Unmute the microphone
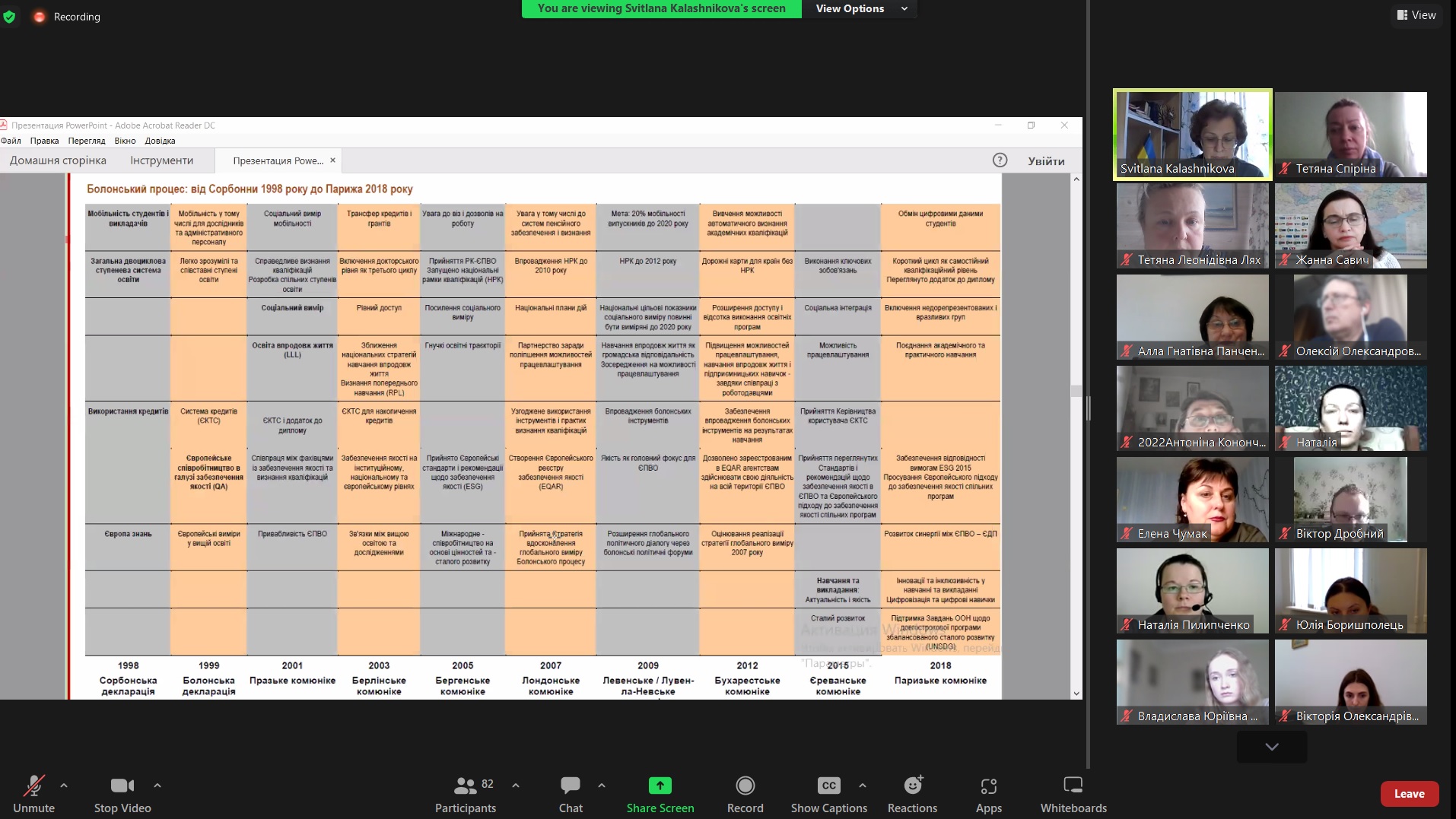The image size is (1456, 819). [x=33, y=786]
